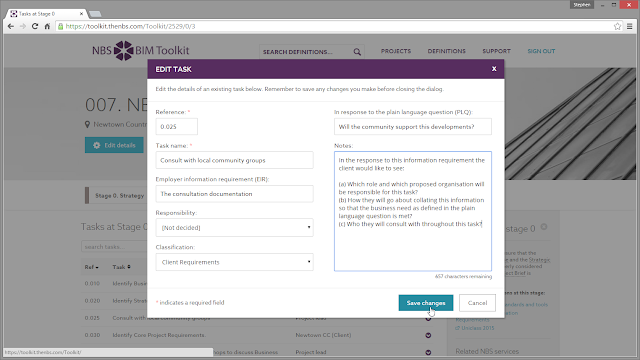Expand the 0.025 row chevron icon
The height and width of the screenshot is (360, 640).
pyautogui.click(x=428, y=319)
